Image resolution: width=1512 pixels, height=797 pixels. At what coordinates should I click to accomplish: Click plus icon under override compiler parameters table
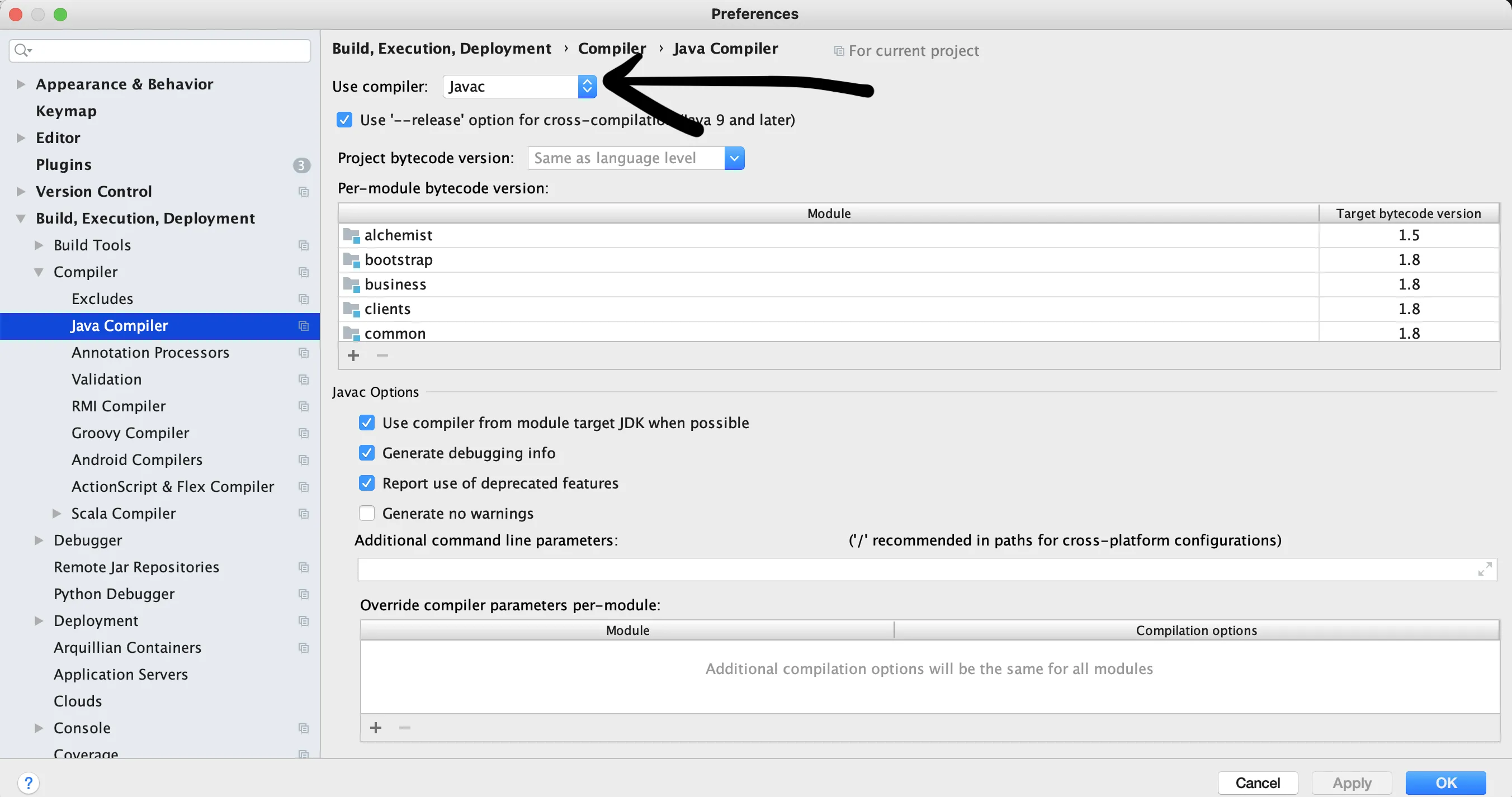(376, 728)
